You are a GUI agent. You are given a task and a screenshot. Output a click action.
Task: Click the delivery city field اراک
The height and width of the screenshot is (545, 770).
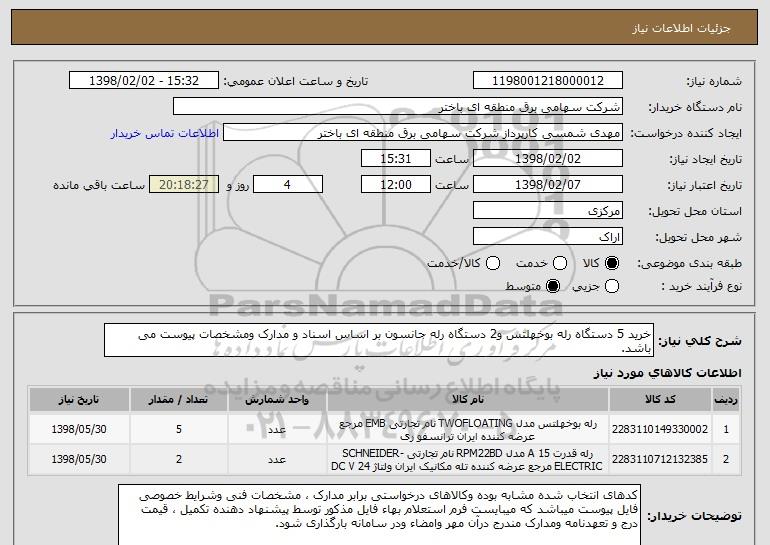[548, 237]
